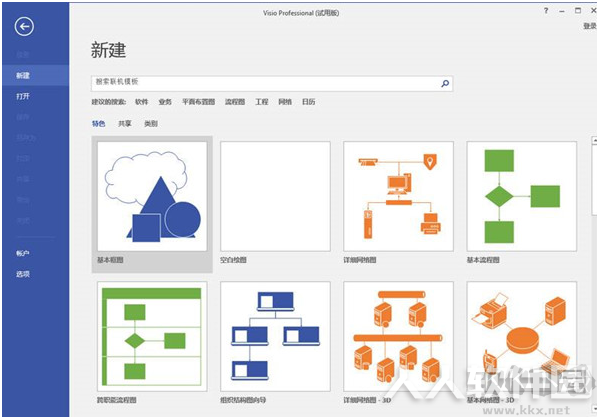Open 选项 in the left sidebar
Viewport: 597px width, 417px height.
[23, 274]
